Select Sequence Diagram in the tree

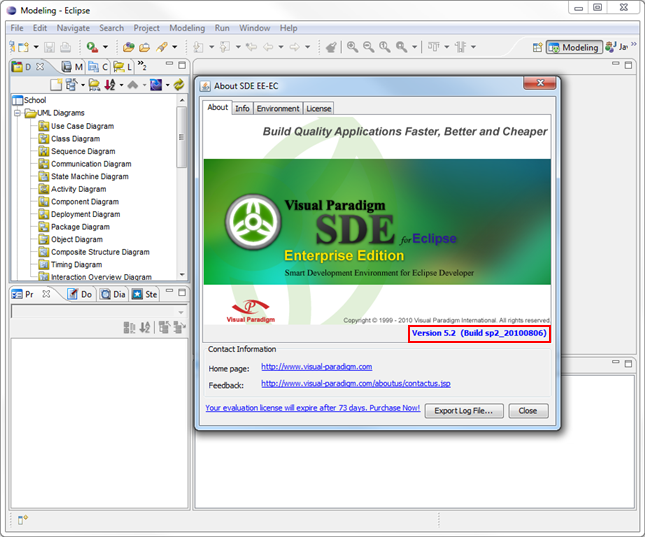83,151
